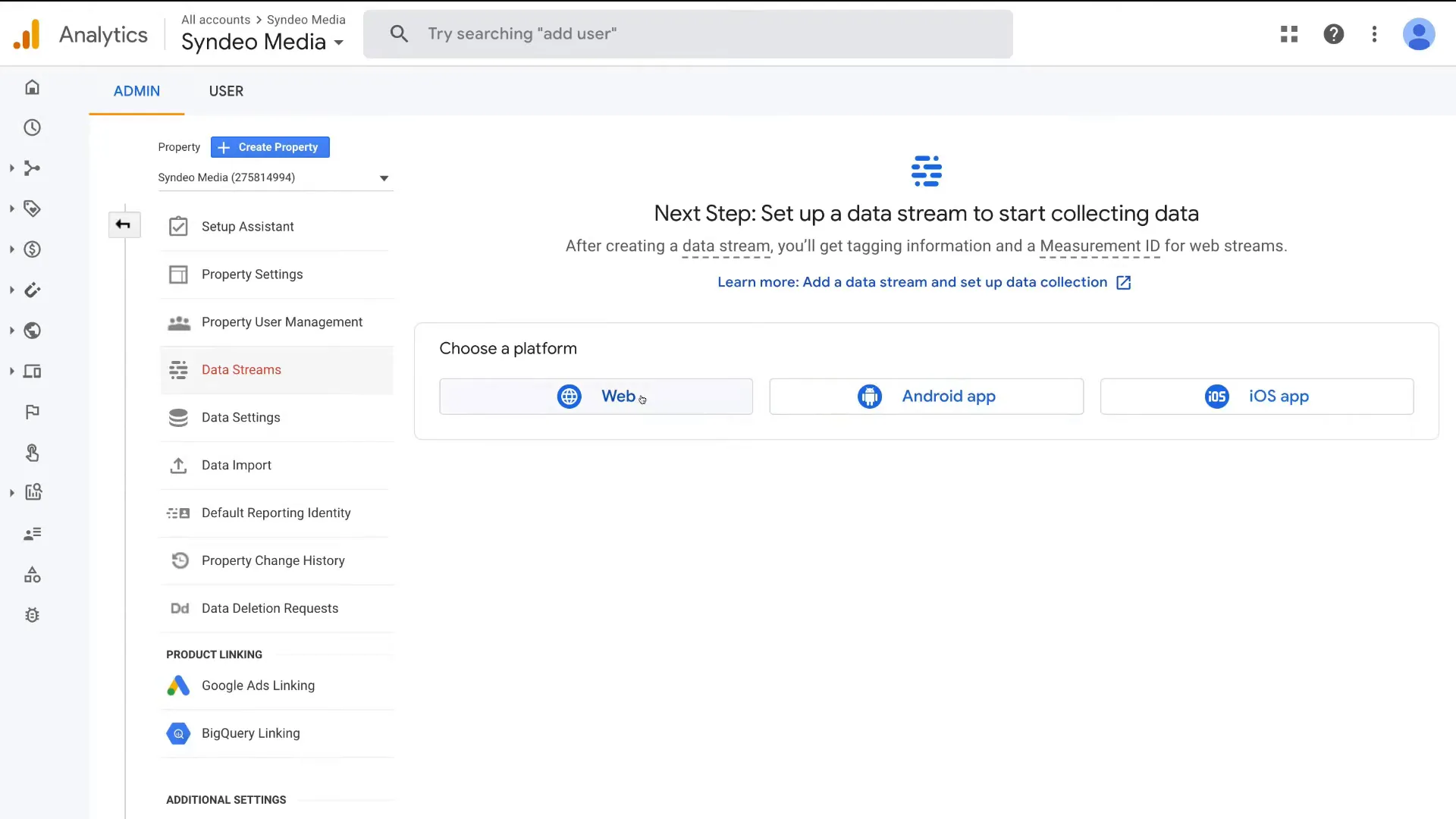The width and height of the screenshot is (1456, 819).
Task: Open the Syndeo Media (275814994) property dropdown
Action: point(275,178)
